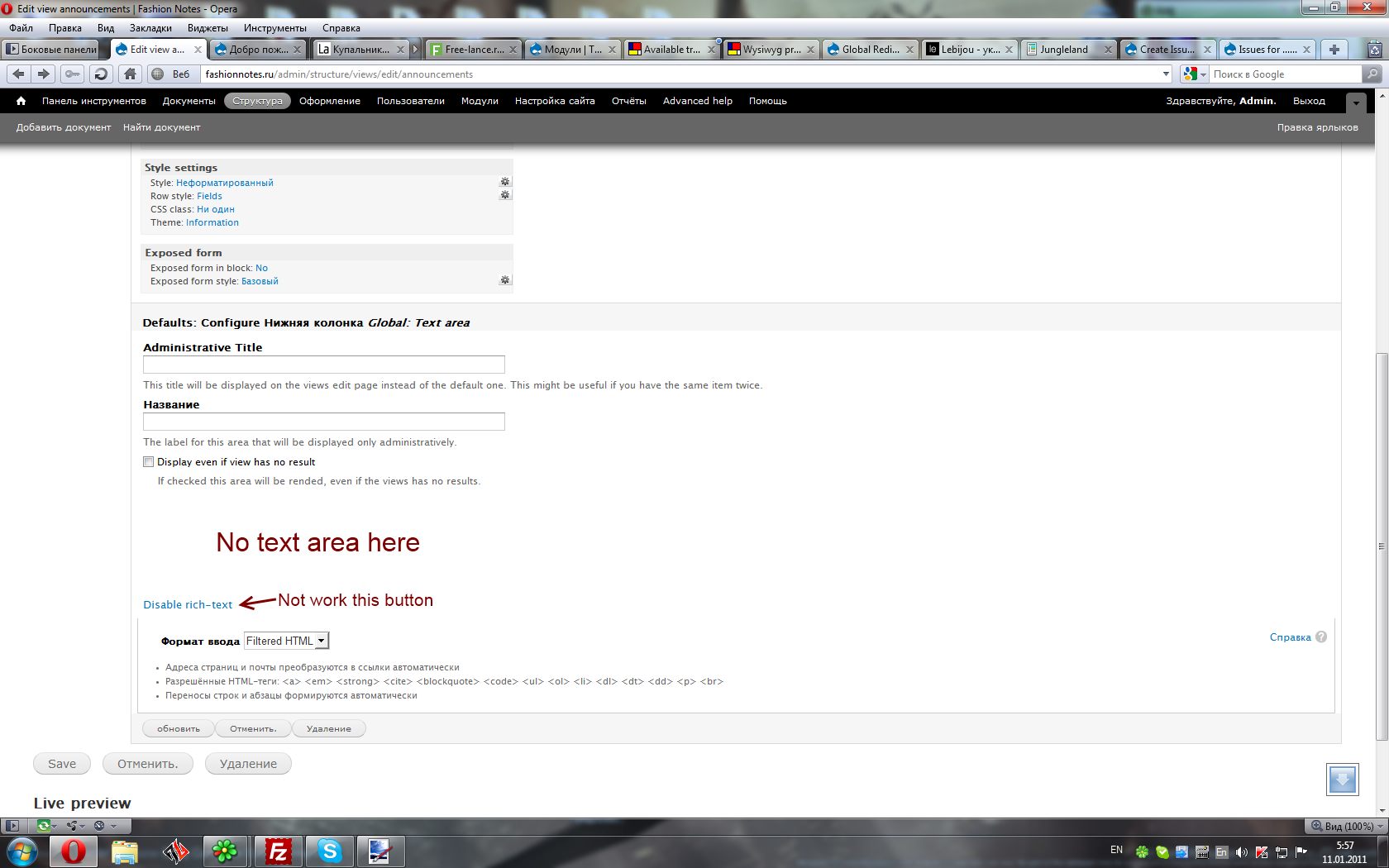The image size is (1389, 868).
Task: Open FileZilla from the taskbar
Action: 278,851
